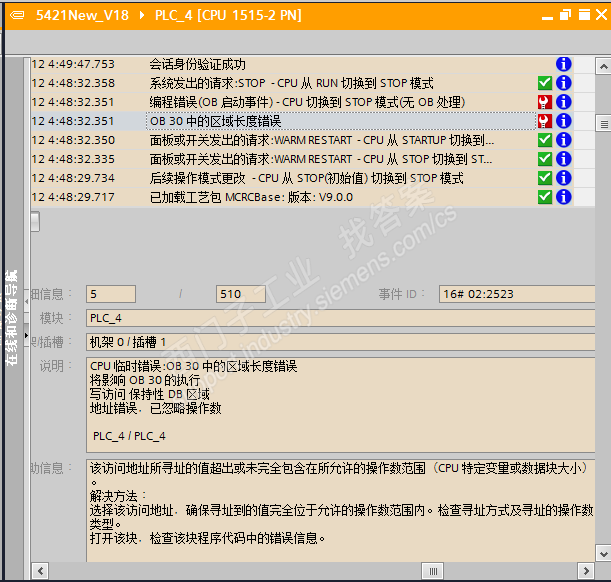Screen dimensions: 611x582
Task: Open the 在线和诊断导航 side tab
Action: click(12, 317)
